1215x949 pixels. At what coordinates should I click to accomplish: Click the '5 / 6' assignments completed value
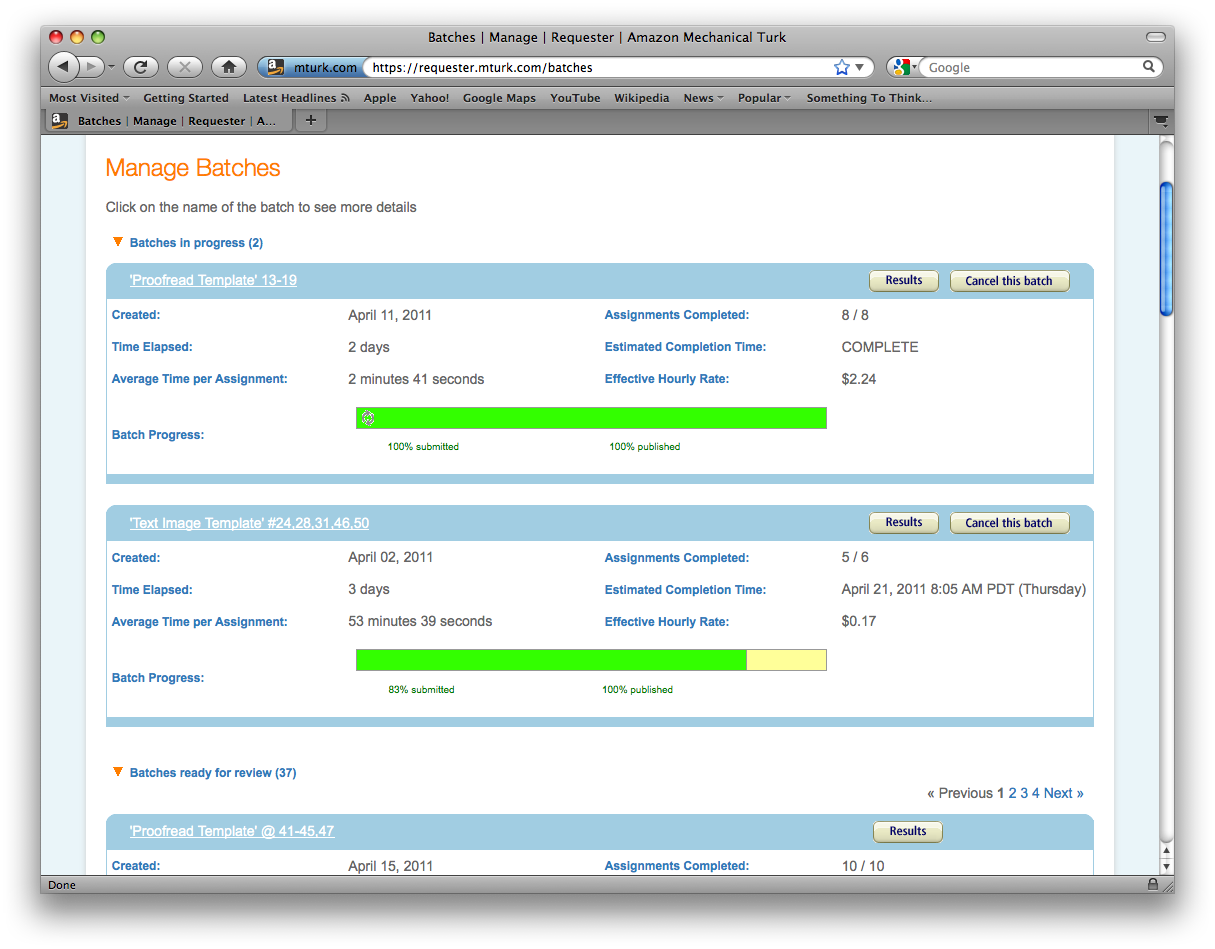click(x=855, y=557)
